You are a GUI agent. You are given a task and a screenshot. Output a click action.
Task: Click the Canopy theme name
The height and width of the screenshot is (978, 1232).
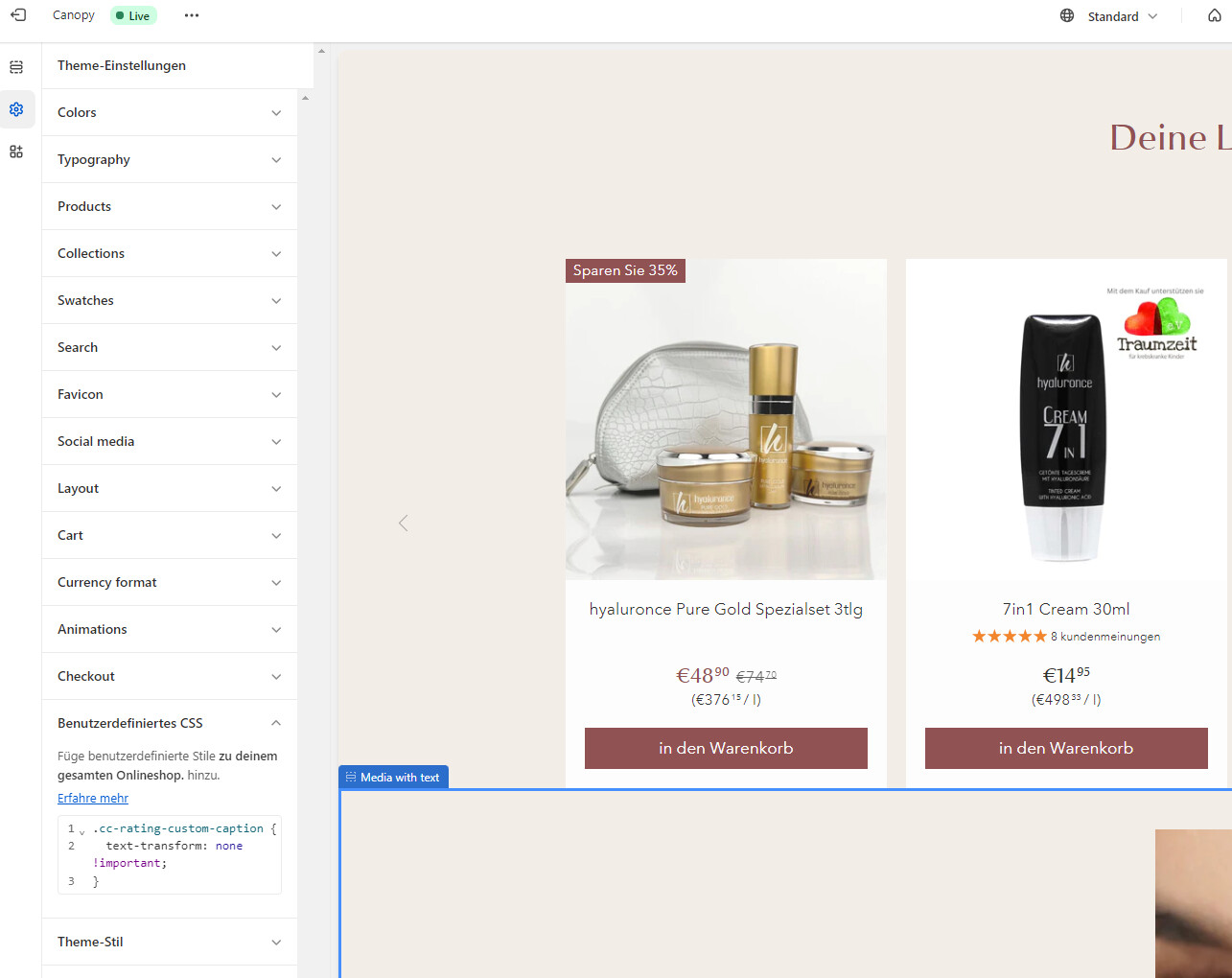pyautogui.click(x=74, y=15)
